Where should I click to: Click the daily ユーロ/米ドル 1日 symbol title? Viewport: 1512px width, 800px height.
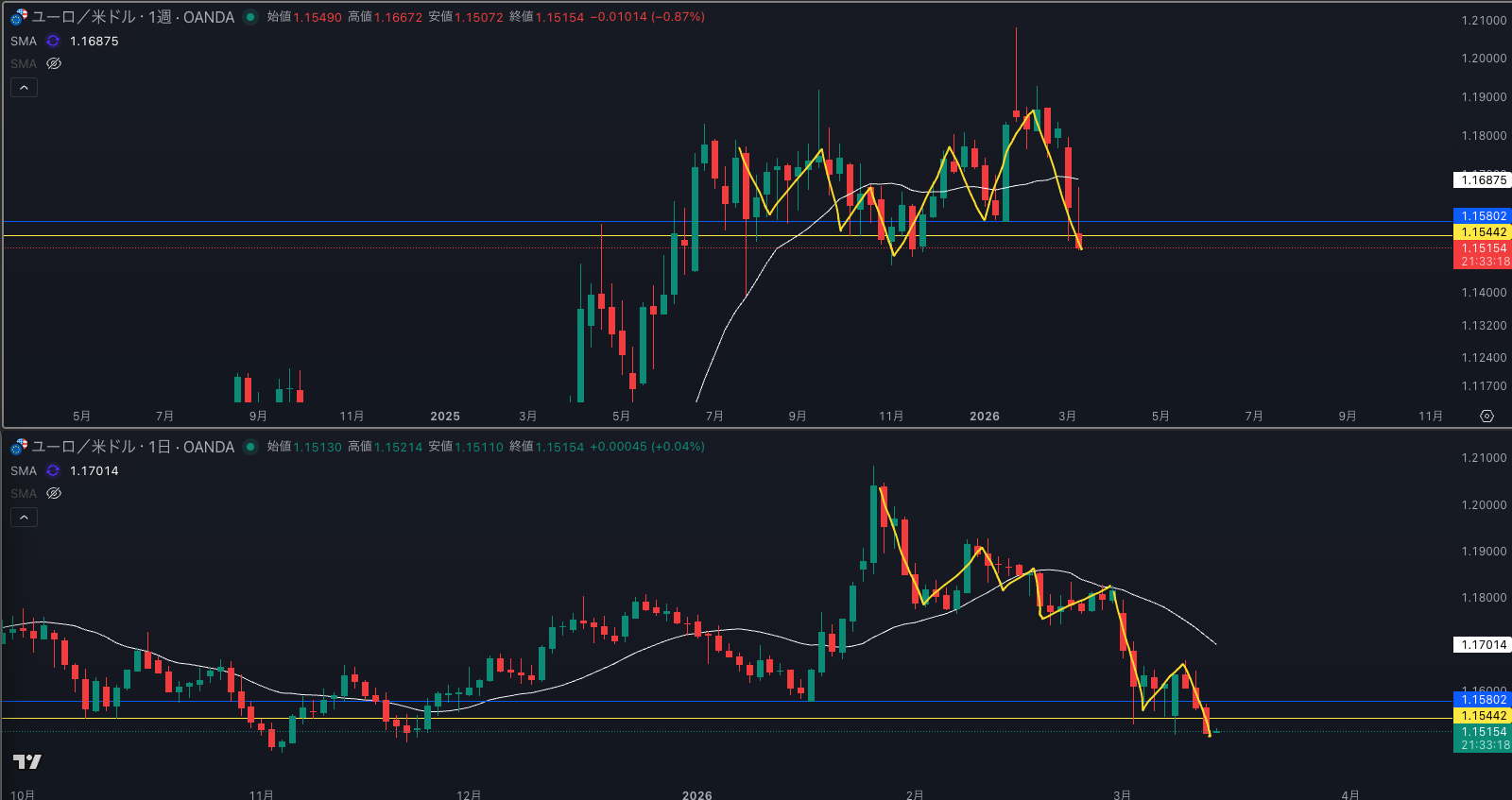point(132,447)
